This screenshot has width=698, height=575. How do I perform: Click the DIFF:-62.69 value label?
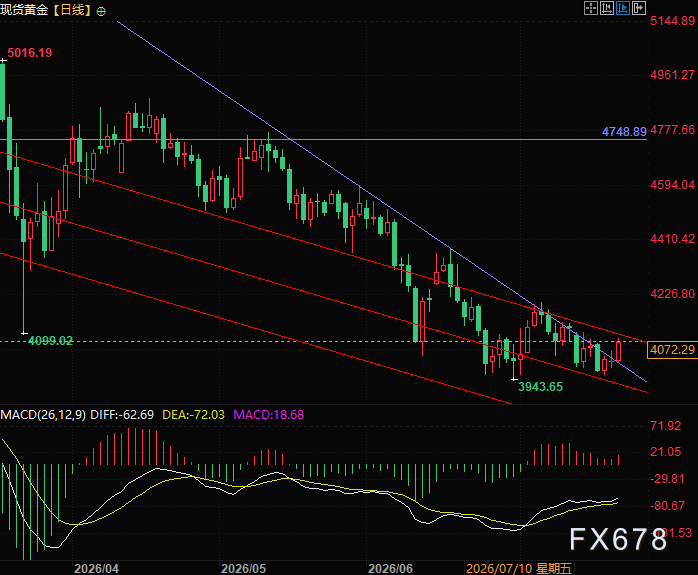coord(122,415)
